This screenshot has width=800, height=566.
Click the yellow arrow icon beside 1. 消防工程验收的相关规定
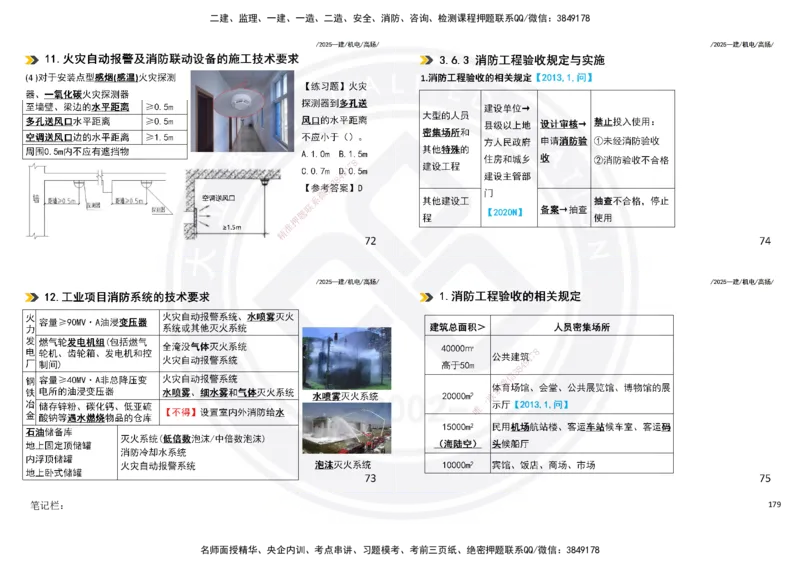pyautogui.click(x=426, y=297)
